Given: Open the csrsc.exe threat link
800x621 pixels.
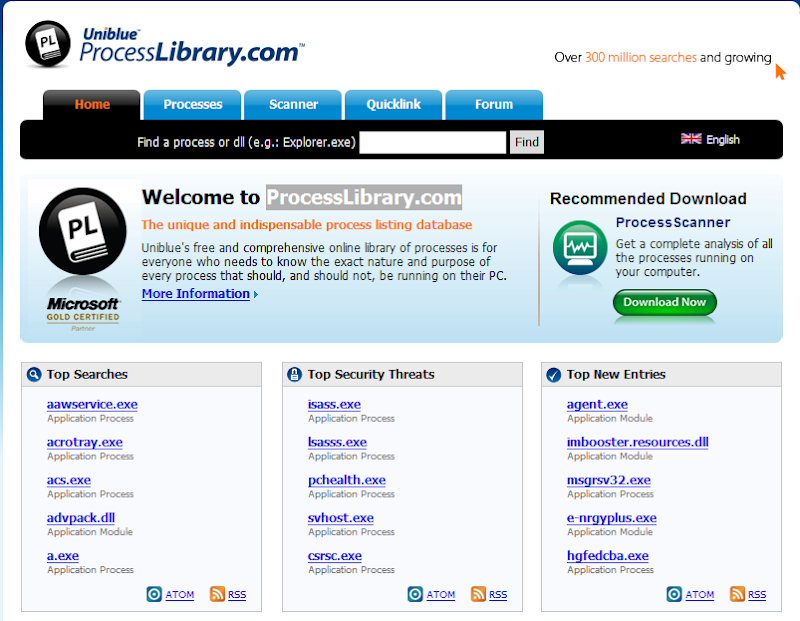Looking at the screenshot, I should (x=335, y=555).
